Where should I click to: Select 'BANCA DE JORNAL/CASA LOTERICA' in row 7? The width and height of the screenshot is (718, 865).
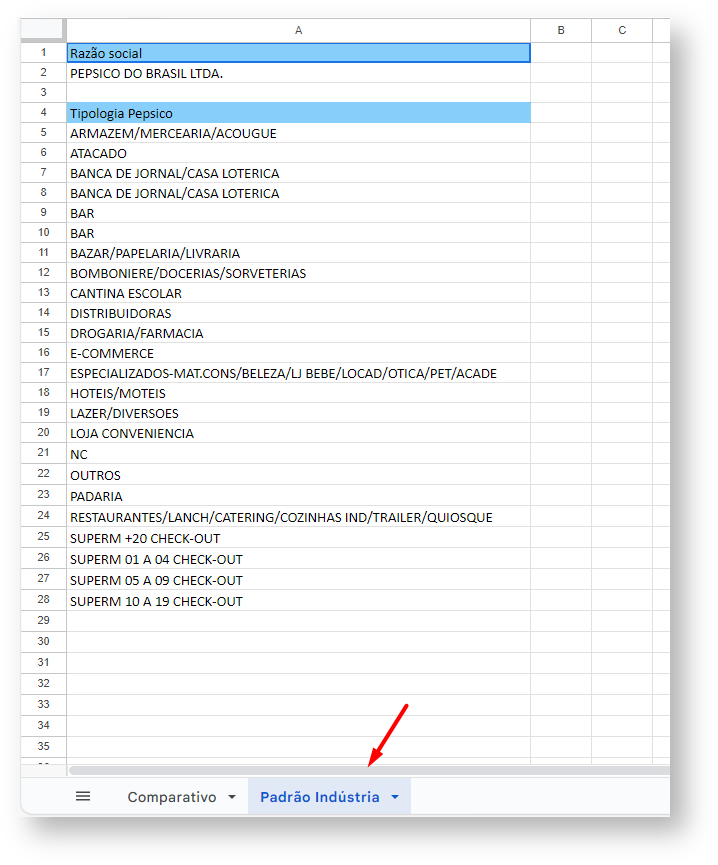point(298,173)
